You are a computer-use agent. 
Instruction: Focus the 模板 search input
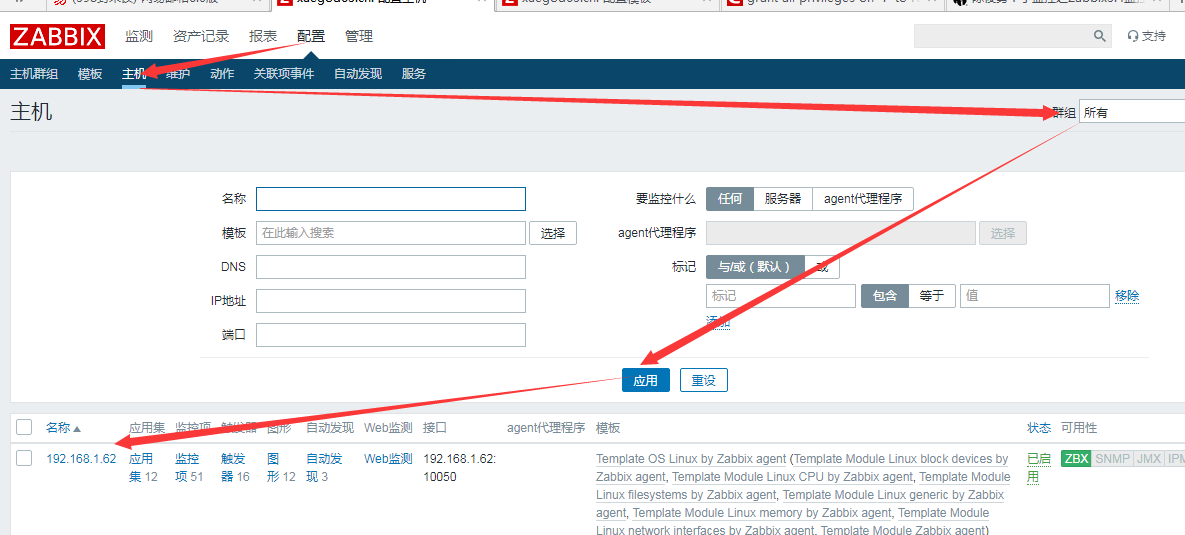point(391,233)
